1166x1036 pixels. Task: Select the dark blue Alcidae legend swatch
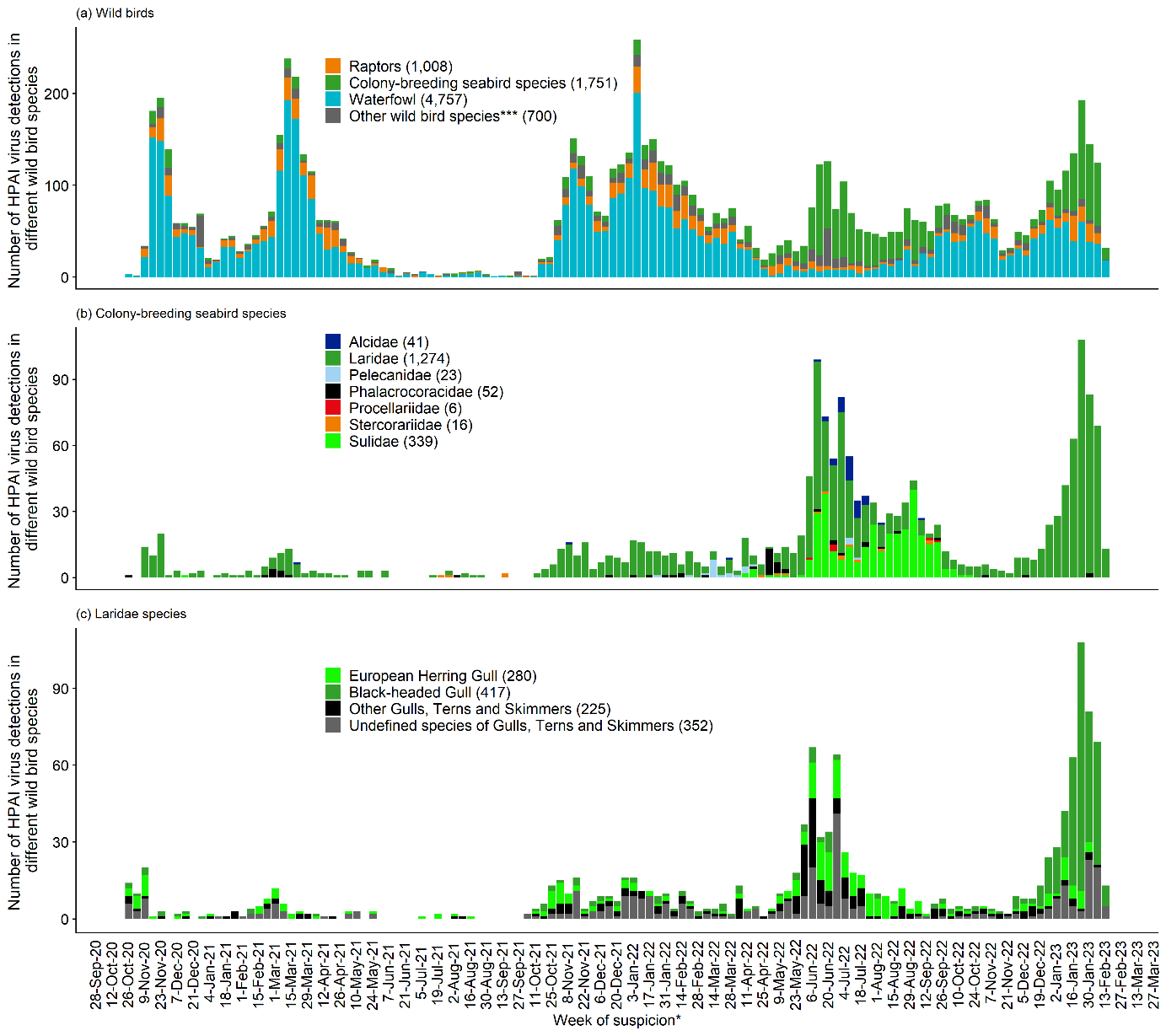pos(333,341)
